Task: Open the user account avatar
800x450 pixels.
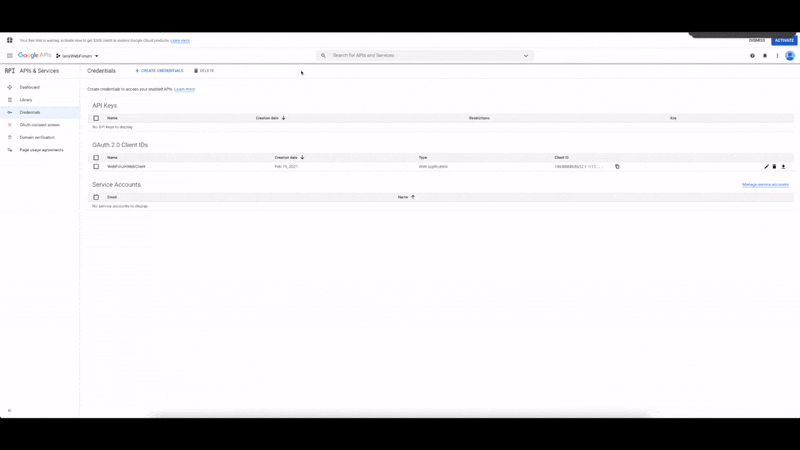Action: pyautogui.click(x=790, y=56)
